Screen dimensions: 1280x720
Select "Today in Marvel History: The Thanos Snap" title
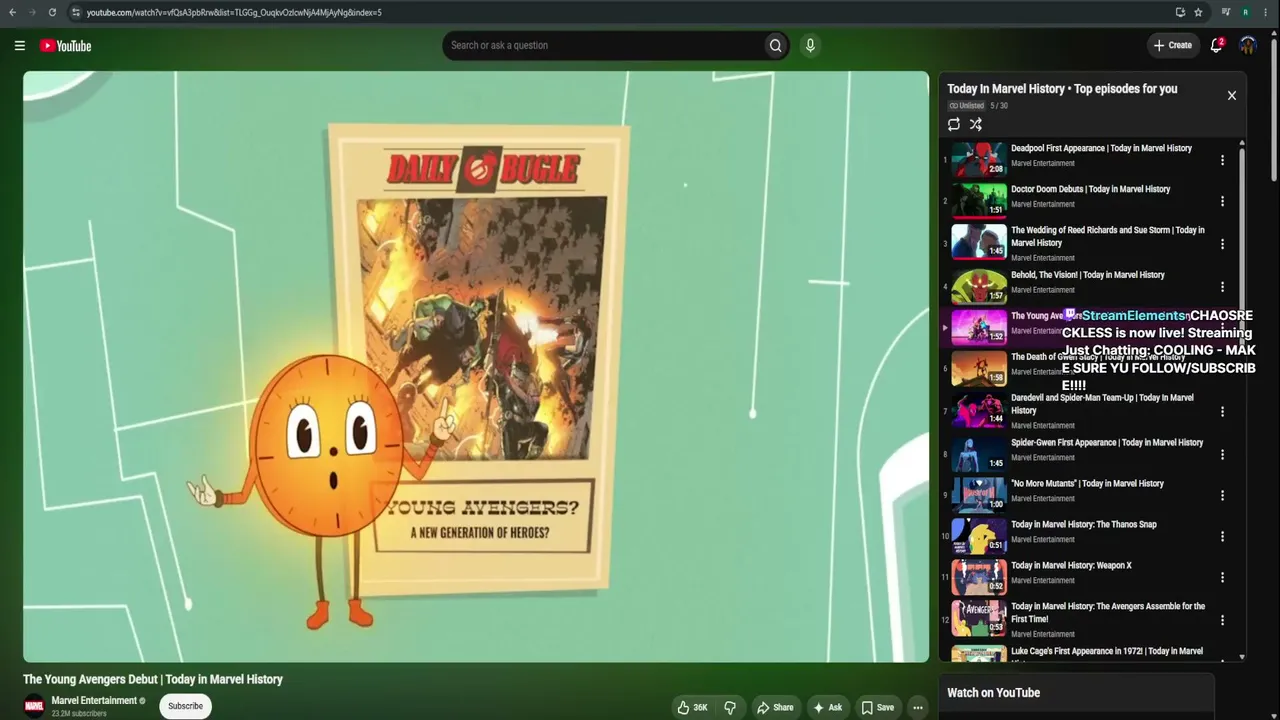click(x=1083, y=525)
